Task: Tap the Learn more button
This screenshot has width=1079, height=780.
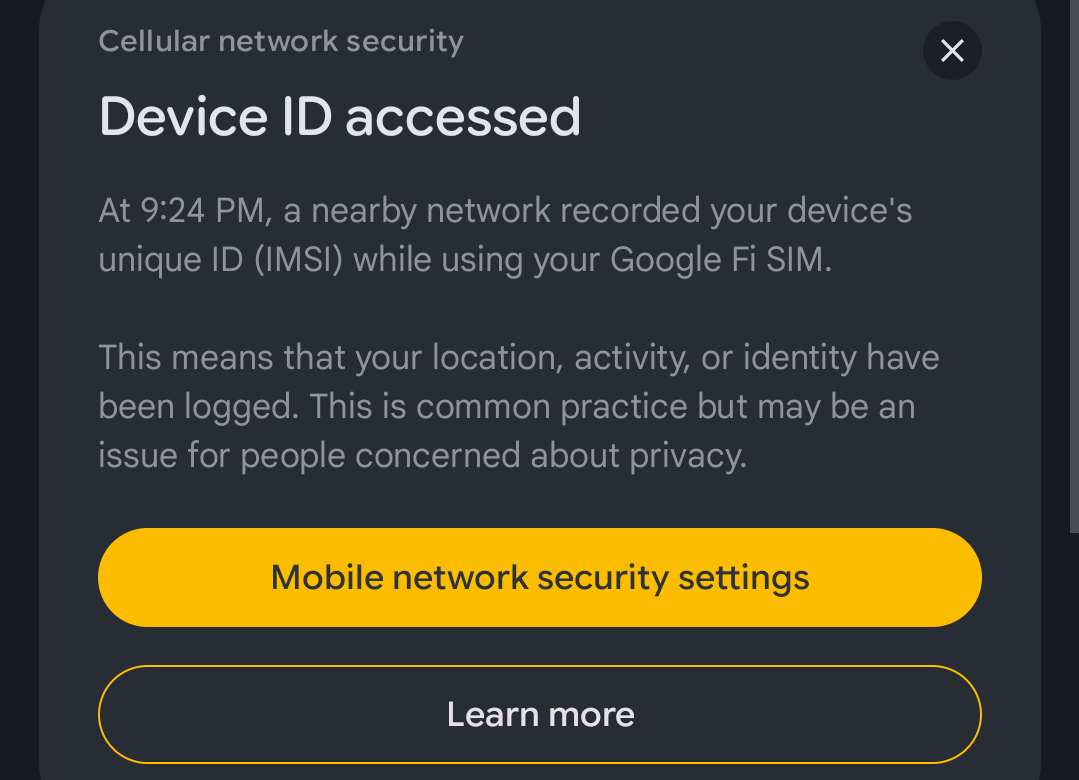Action: 540,715
